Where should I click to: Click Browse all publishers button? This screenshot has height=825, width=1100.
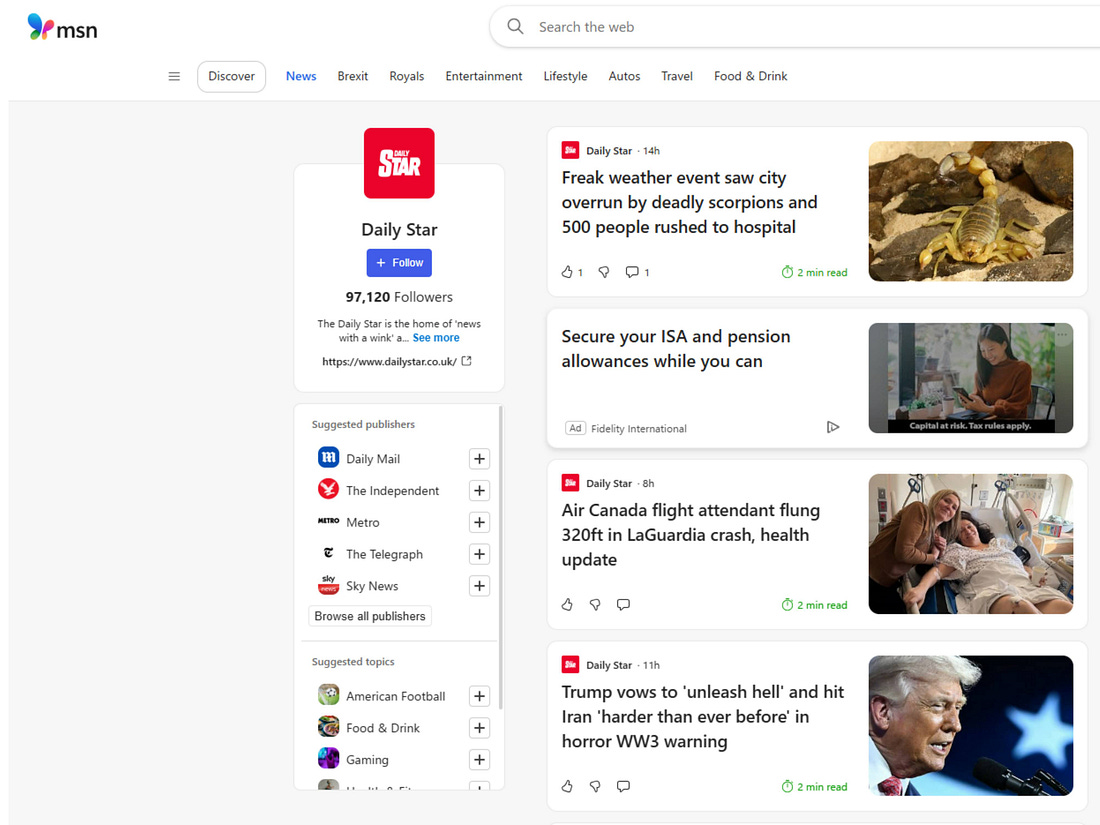[370, 616]
